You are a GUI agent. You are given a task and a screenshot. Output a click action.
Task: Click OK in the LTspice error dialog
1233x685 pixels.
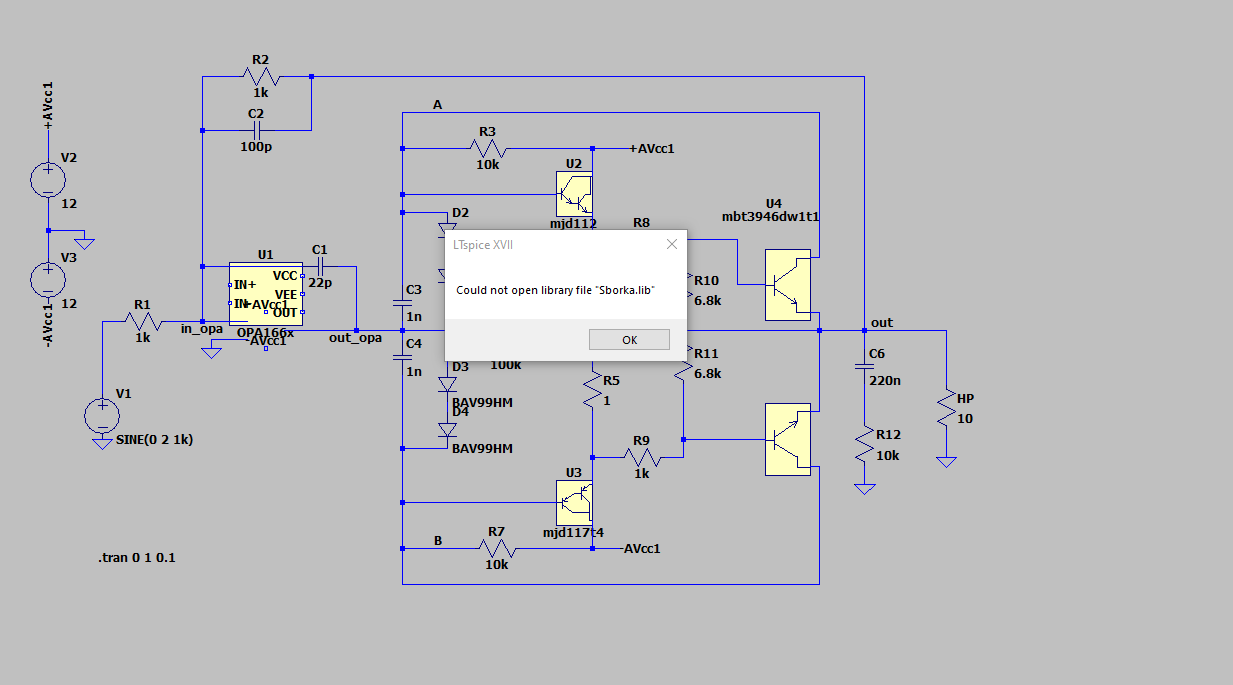pyautogui.click(x=629, y=340)
